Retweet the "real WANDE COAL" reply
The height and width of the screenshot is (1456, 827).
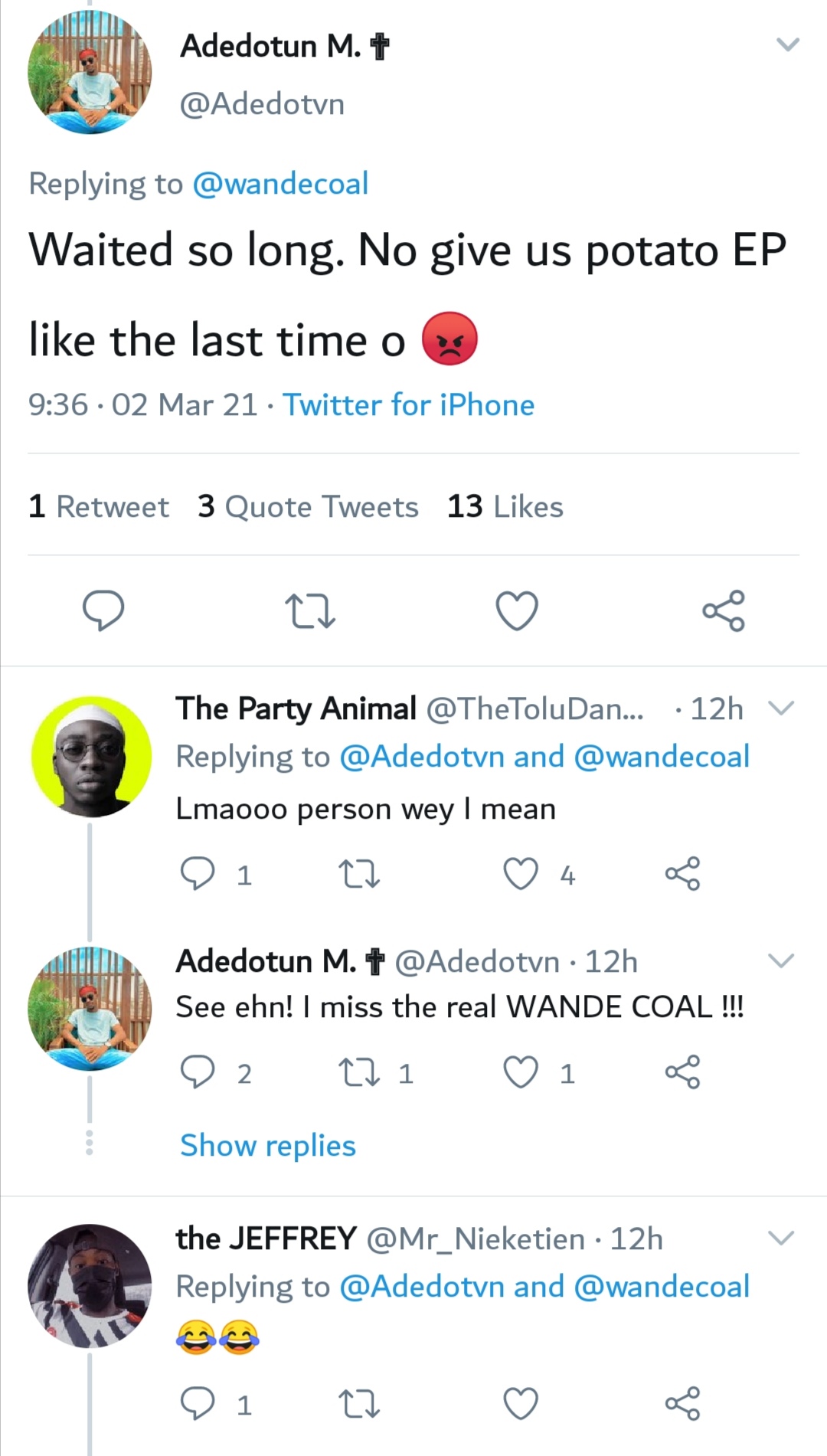pyautogui.click(x=359, y=1072)
